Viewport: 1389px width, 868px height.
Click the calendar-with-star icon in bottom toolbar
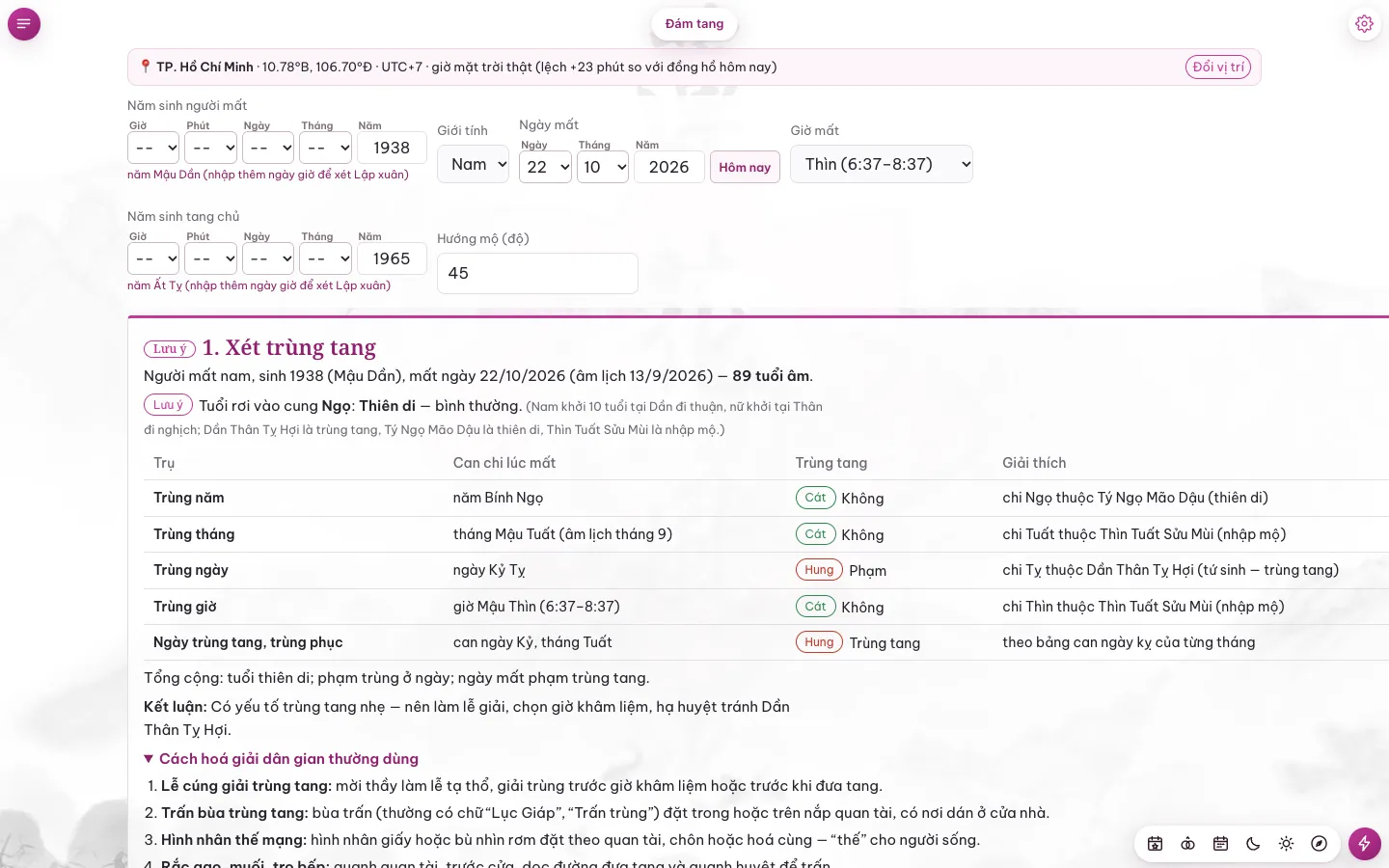pyautogui.click(x=1156, y=844)
